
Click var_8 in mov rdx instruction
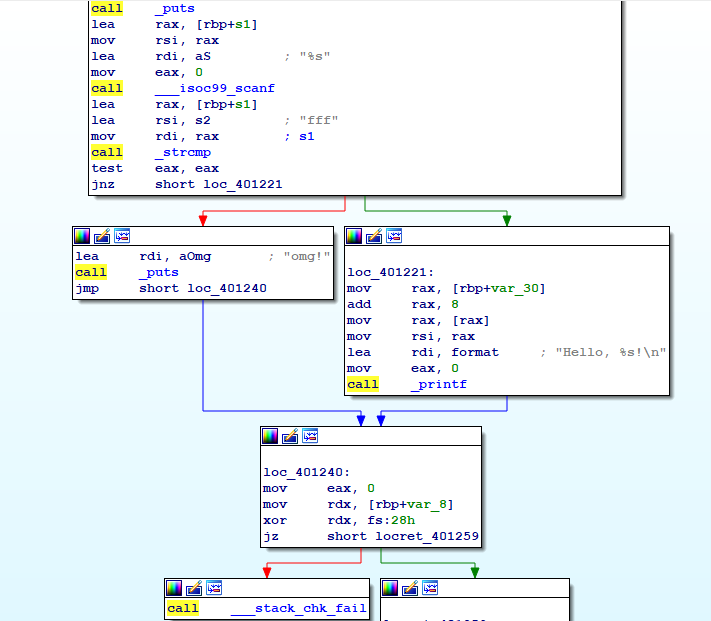tap(425, 505)
